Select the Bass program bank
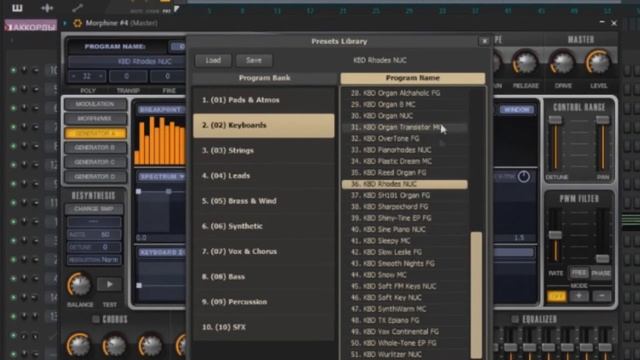This screenshot has width=640, height=360. click(264, 277)
